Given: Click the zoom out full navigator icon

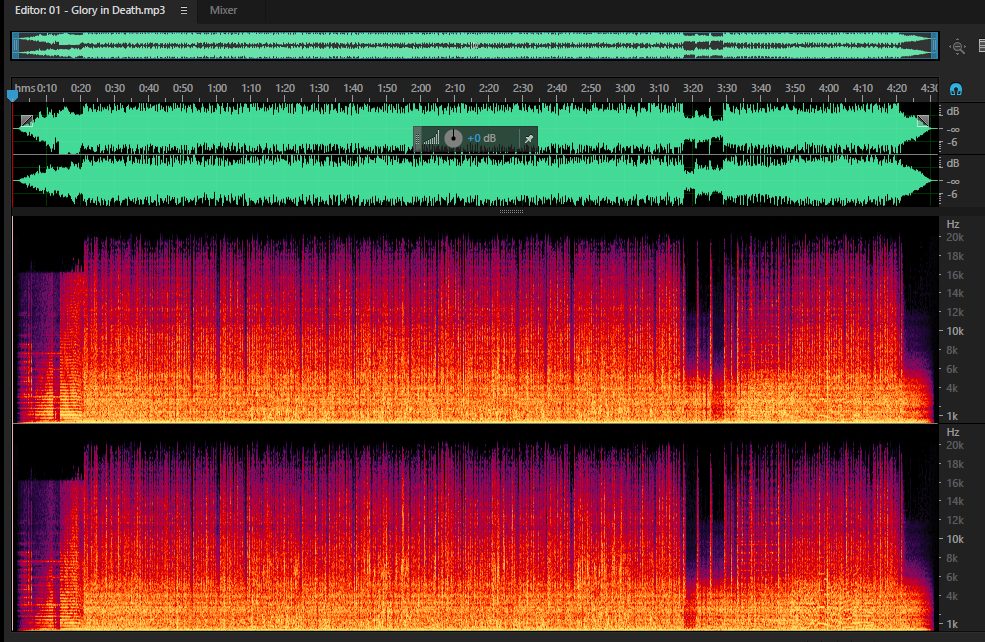Looking at the screenshot, I should [x=957, y=46].
